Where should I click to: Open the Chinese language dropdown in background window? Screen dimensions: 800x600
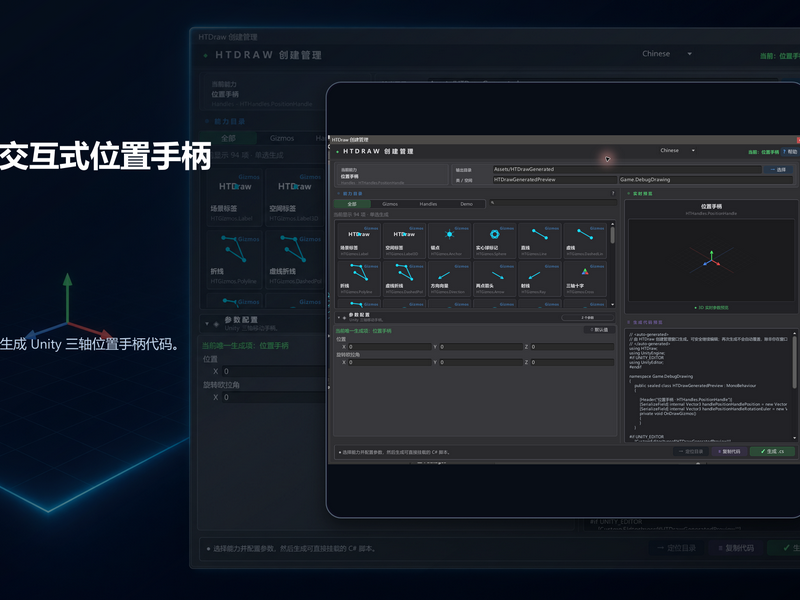[x=667, y=54]
